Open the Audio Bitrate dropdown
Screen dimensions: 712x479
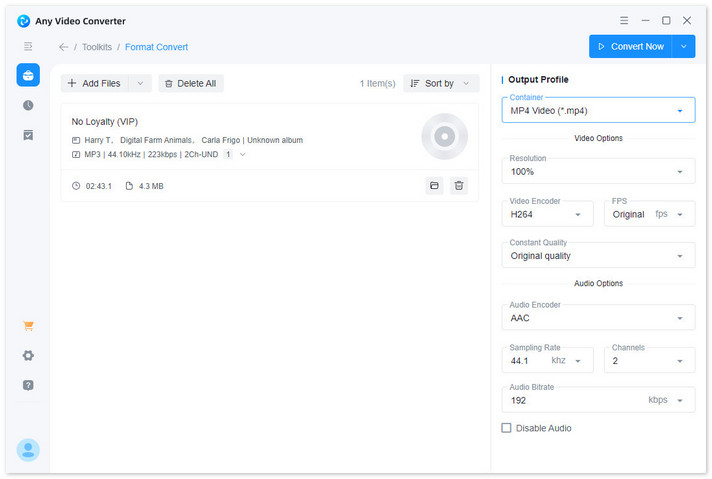click(x=598, y=400)
